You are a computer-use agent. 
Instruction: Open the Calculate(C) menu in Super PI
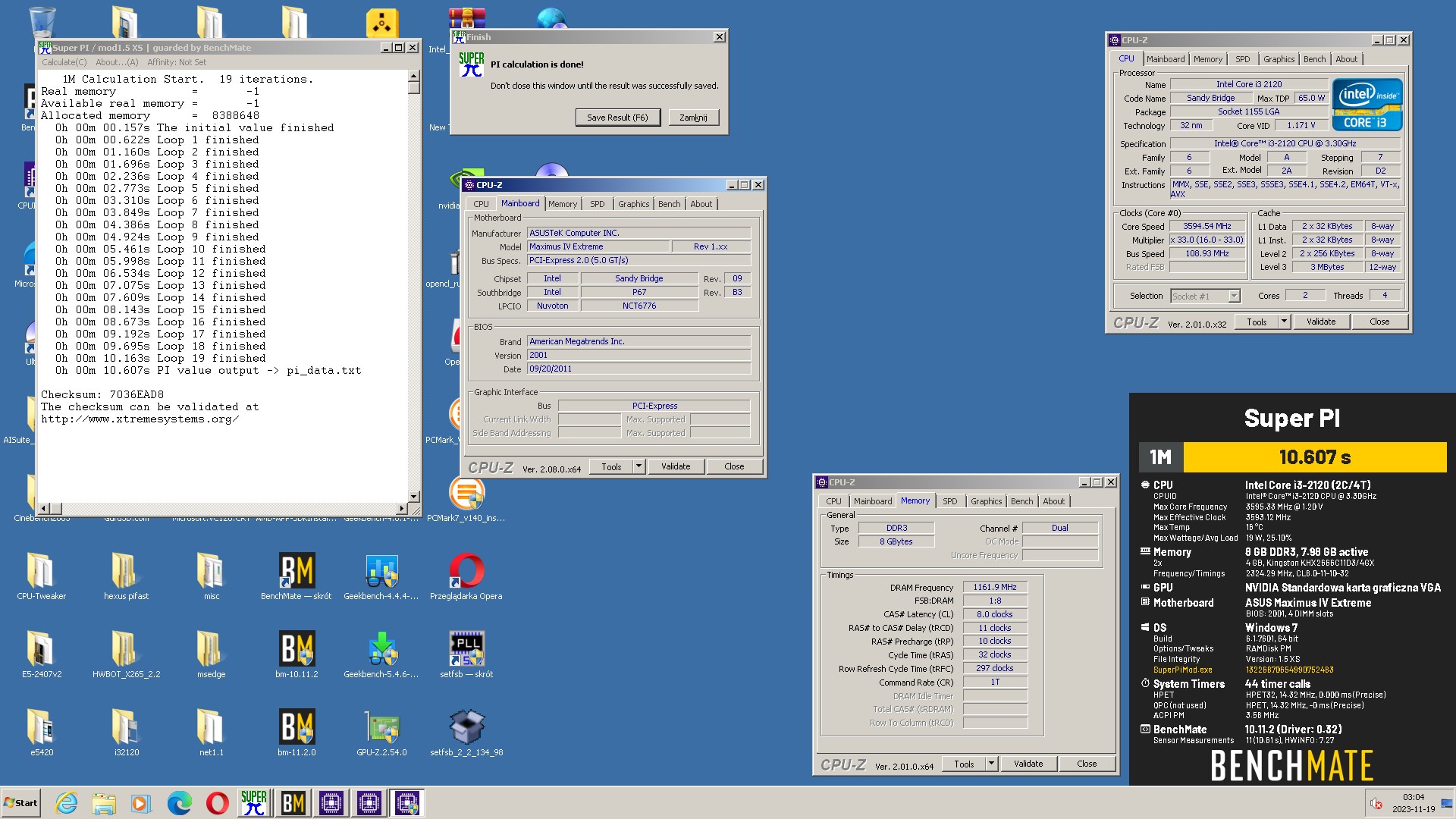tap(64, 62)
